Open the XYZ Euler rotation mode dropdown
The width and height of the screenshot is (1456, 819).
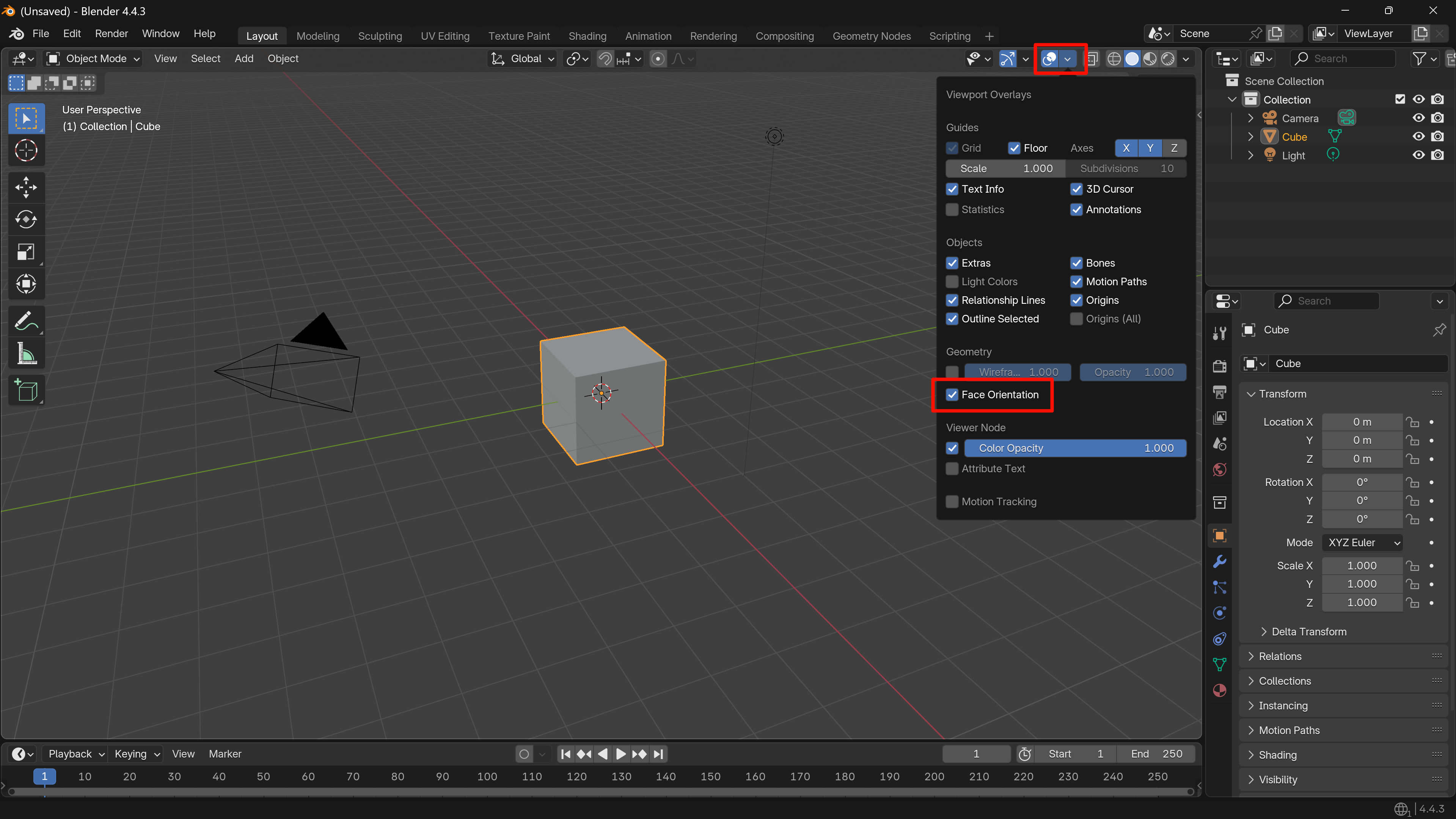(1362, 542)
